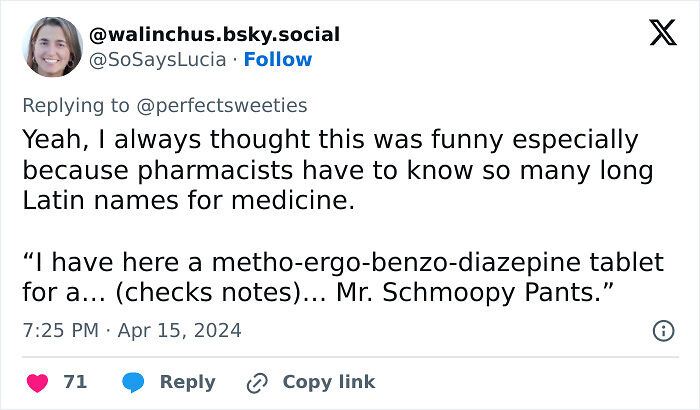
Task: Click the chain link copy icon
Action: [258, 382]
